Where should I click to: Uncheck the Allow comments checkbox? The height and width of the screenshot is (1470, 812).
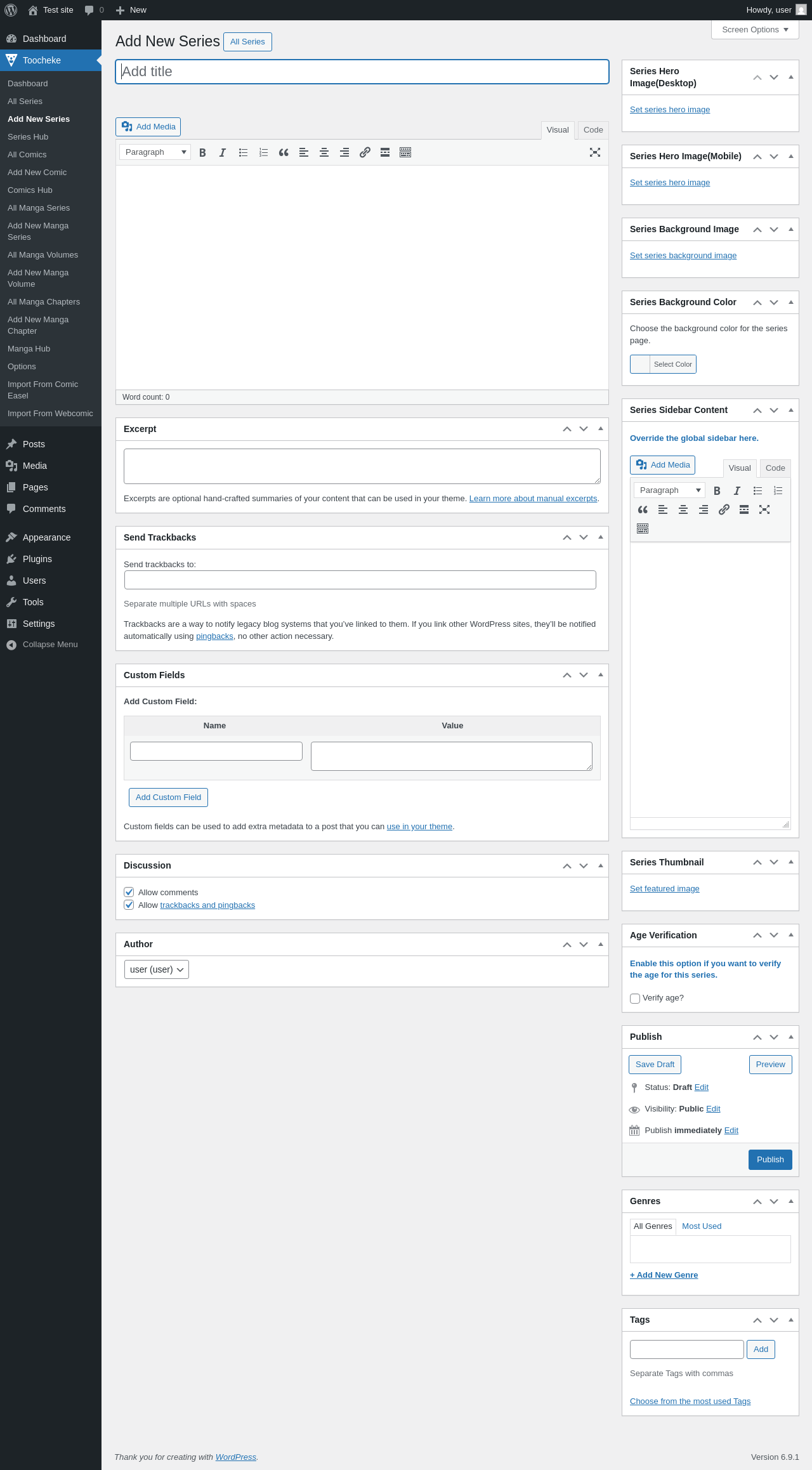(x=129, y=892)
